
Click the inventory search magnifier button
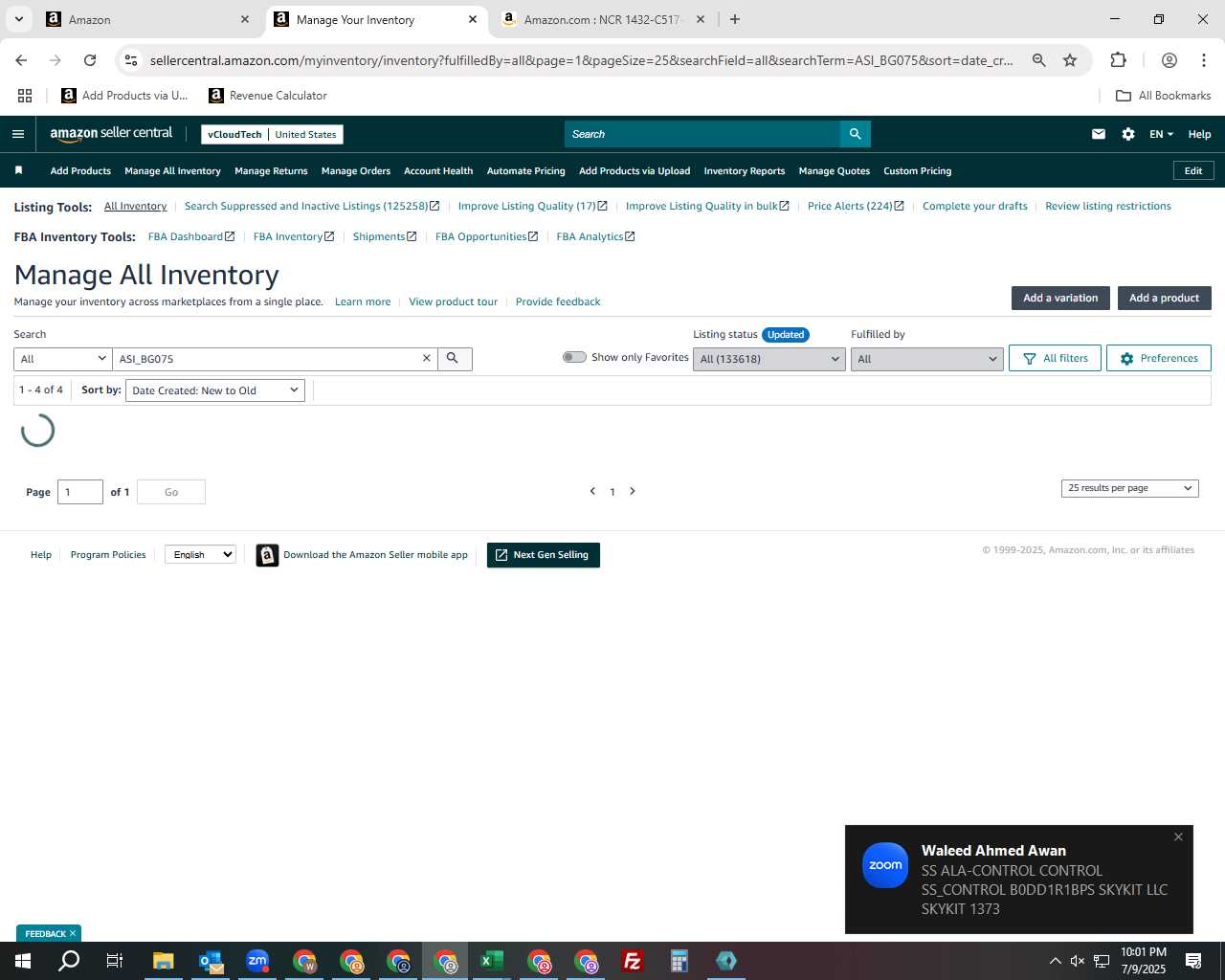pyautogui.click(x=454, y=358)
